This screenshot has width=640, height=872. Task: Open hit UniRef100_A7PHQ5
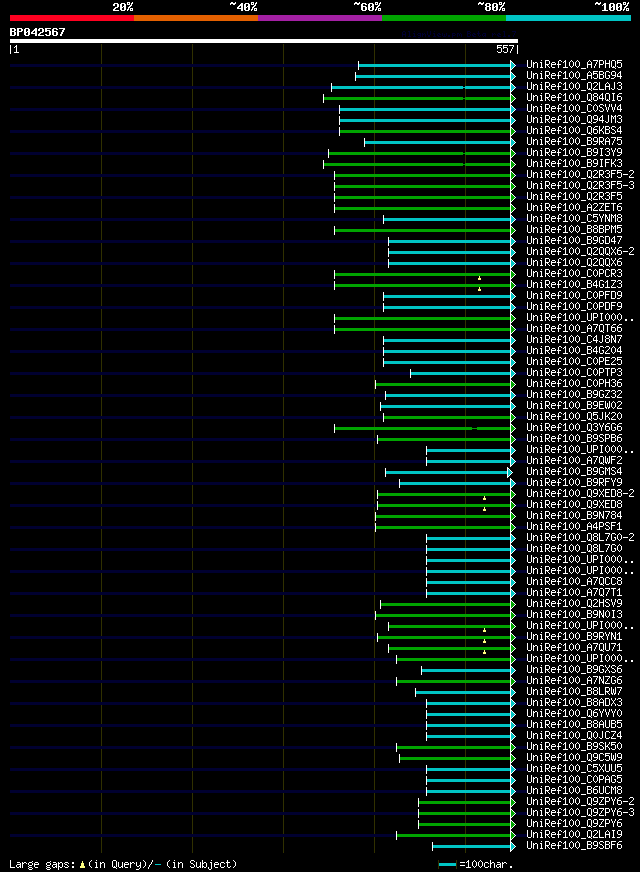pyautogui.click(x=574, y=65)
